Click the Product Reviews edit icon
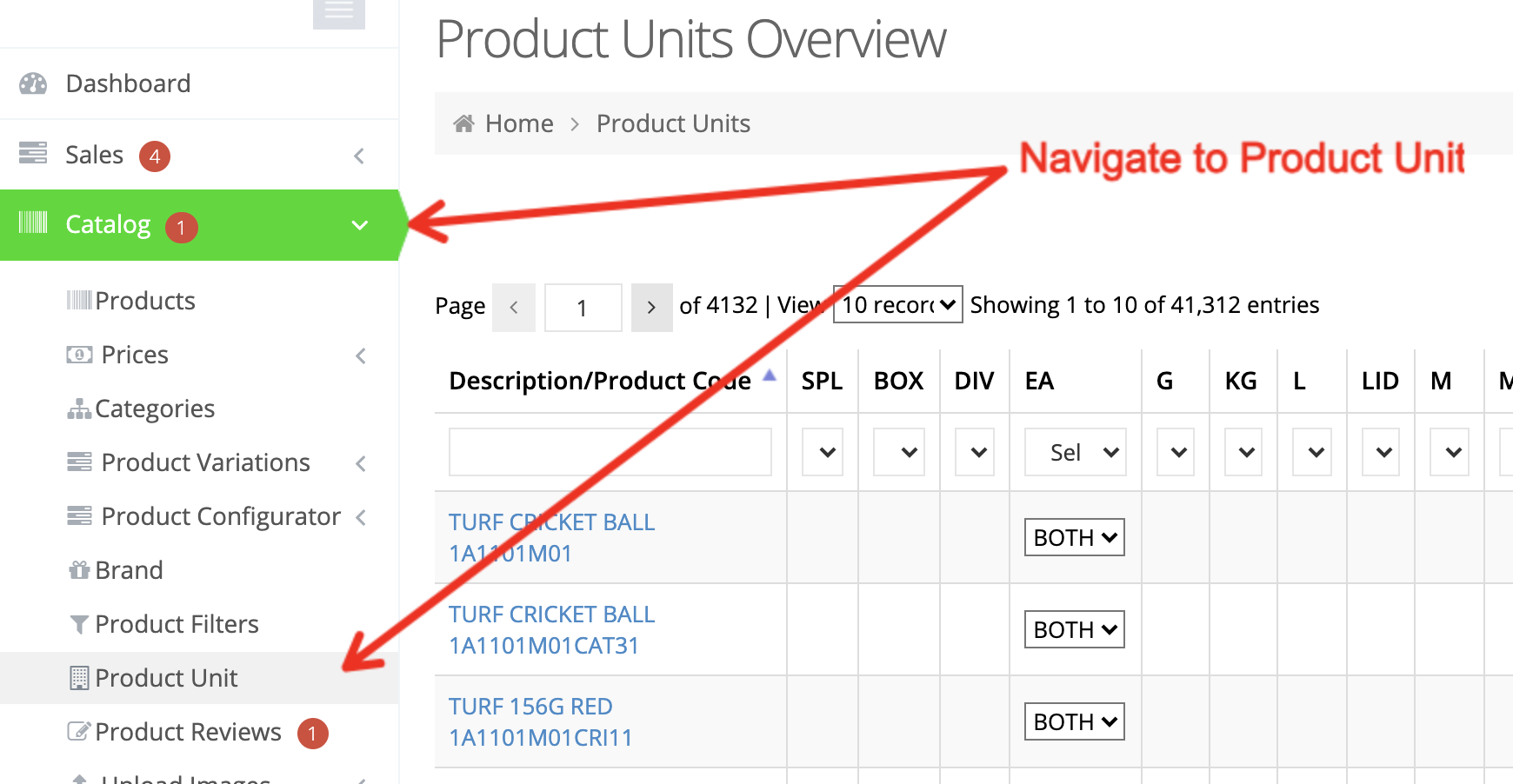Screen dimensions: 1513x784 79,732
